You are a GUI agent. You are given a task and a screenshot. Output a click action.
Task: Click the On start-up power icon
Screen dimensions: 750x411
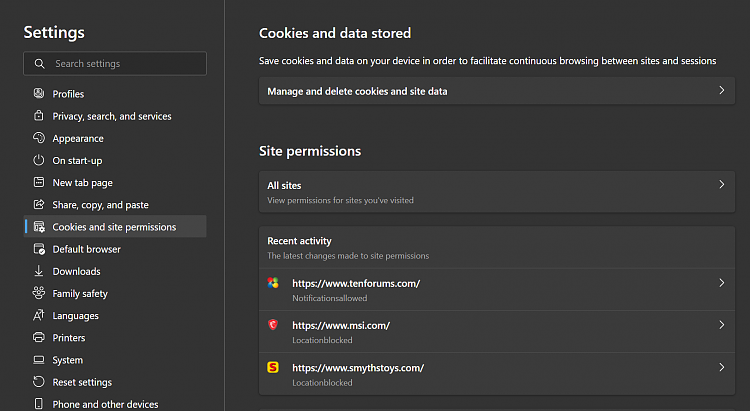[x=39, y=160]
